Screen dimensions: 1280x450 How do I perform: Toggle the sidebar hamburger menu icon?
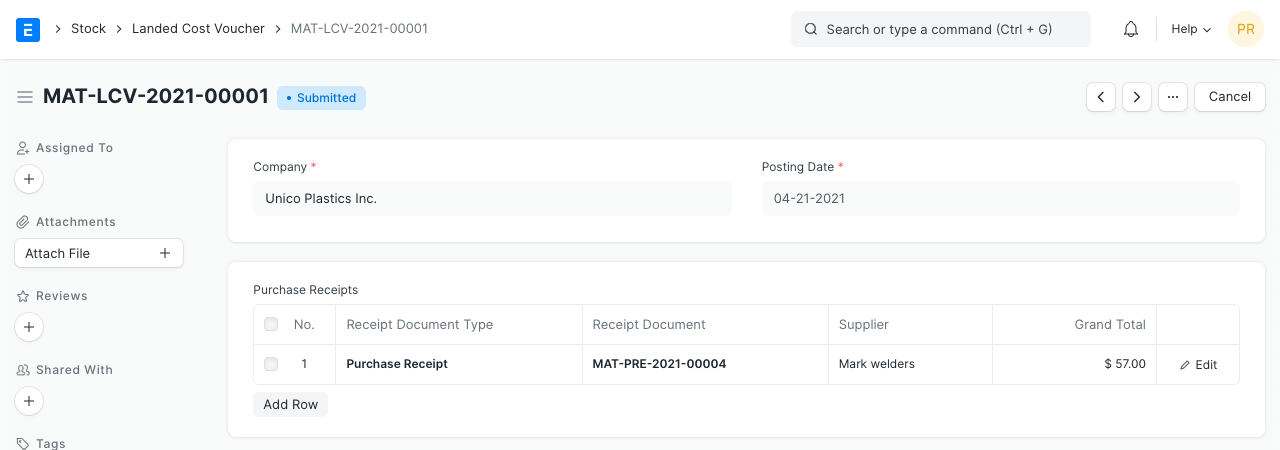click(25, 97)
